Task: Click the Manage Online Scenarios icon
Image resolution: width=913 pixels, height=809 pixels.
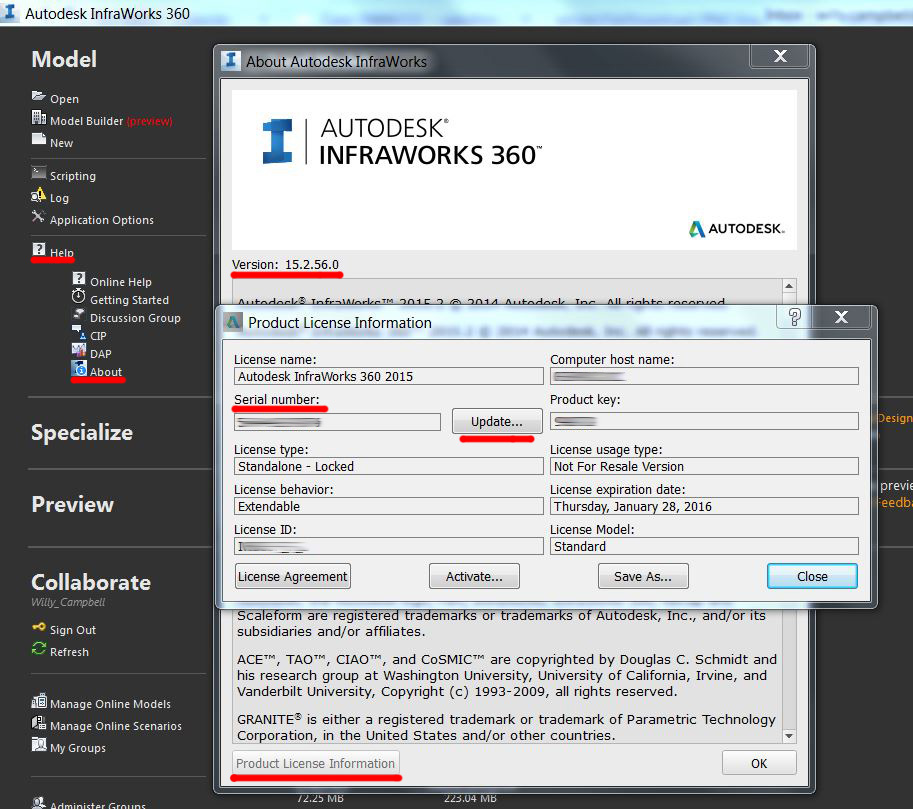Action: point(39,723)
